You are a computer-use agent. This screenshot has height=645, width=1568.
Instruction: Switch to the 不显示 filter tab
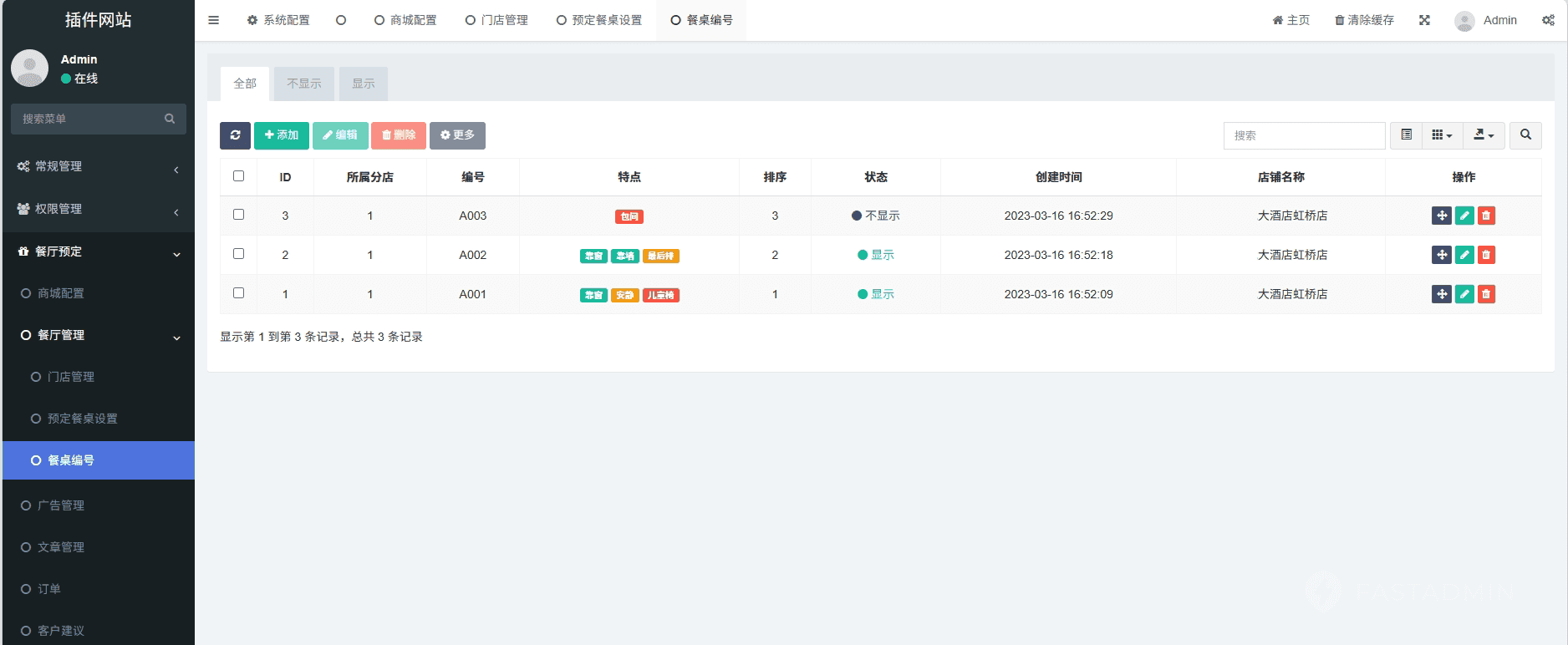click(304, 84)
